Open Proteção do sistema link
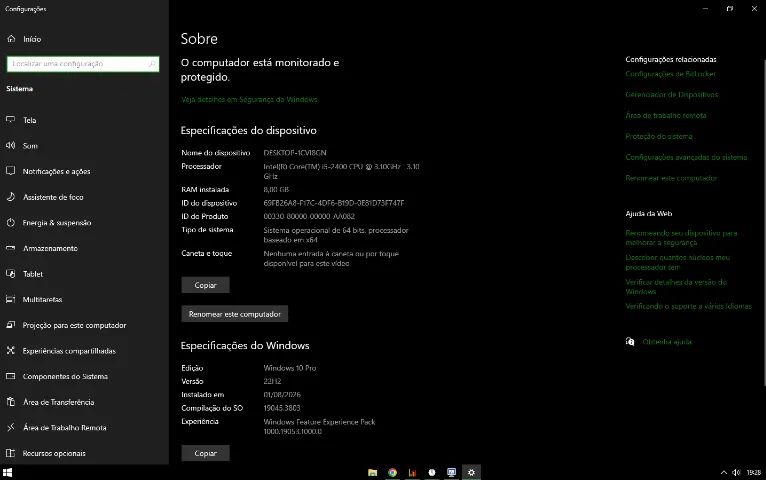The width and height of the screenshot is (766, 480). point(659,137)
